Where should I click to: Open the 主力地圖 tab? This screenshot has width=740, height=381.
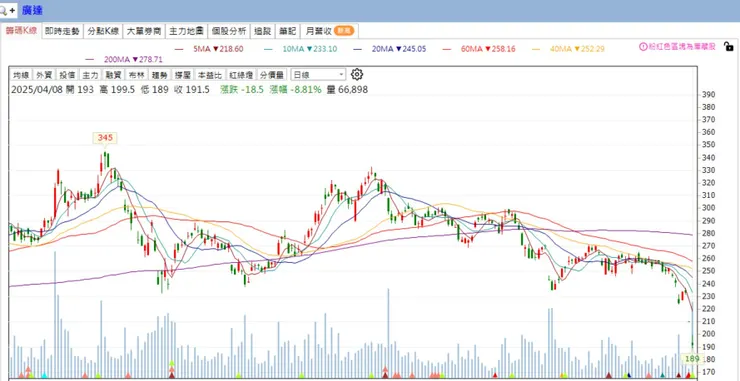tap(186, 31)
